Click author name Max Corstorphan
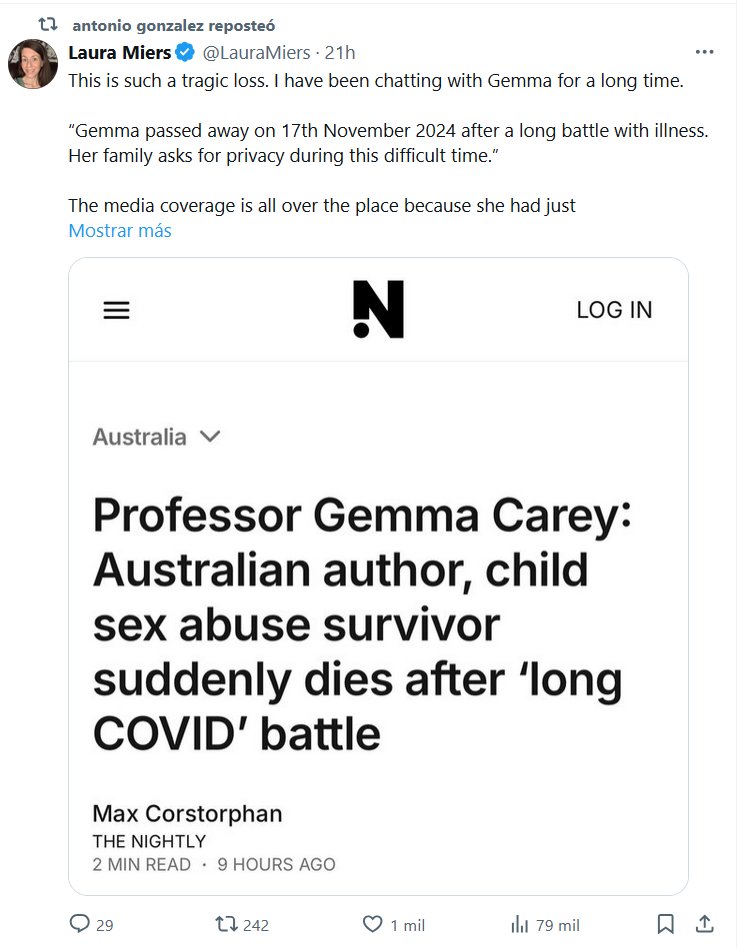The height and width of the screenshot is (948, 744). 187,813
